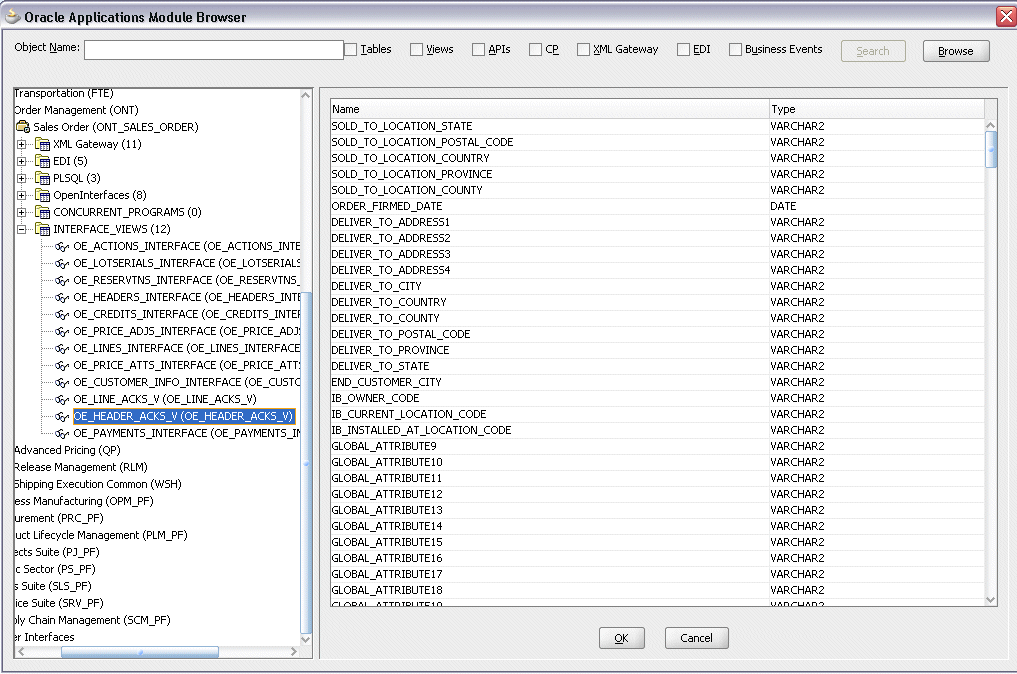This screenshot has width=1017, height=674.
Task: Select OE_LINE_ACKS_V in the tree
Action: tap(165, 399)
